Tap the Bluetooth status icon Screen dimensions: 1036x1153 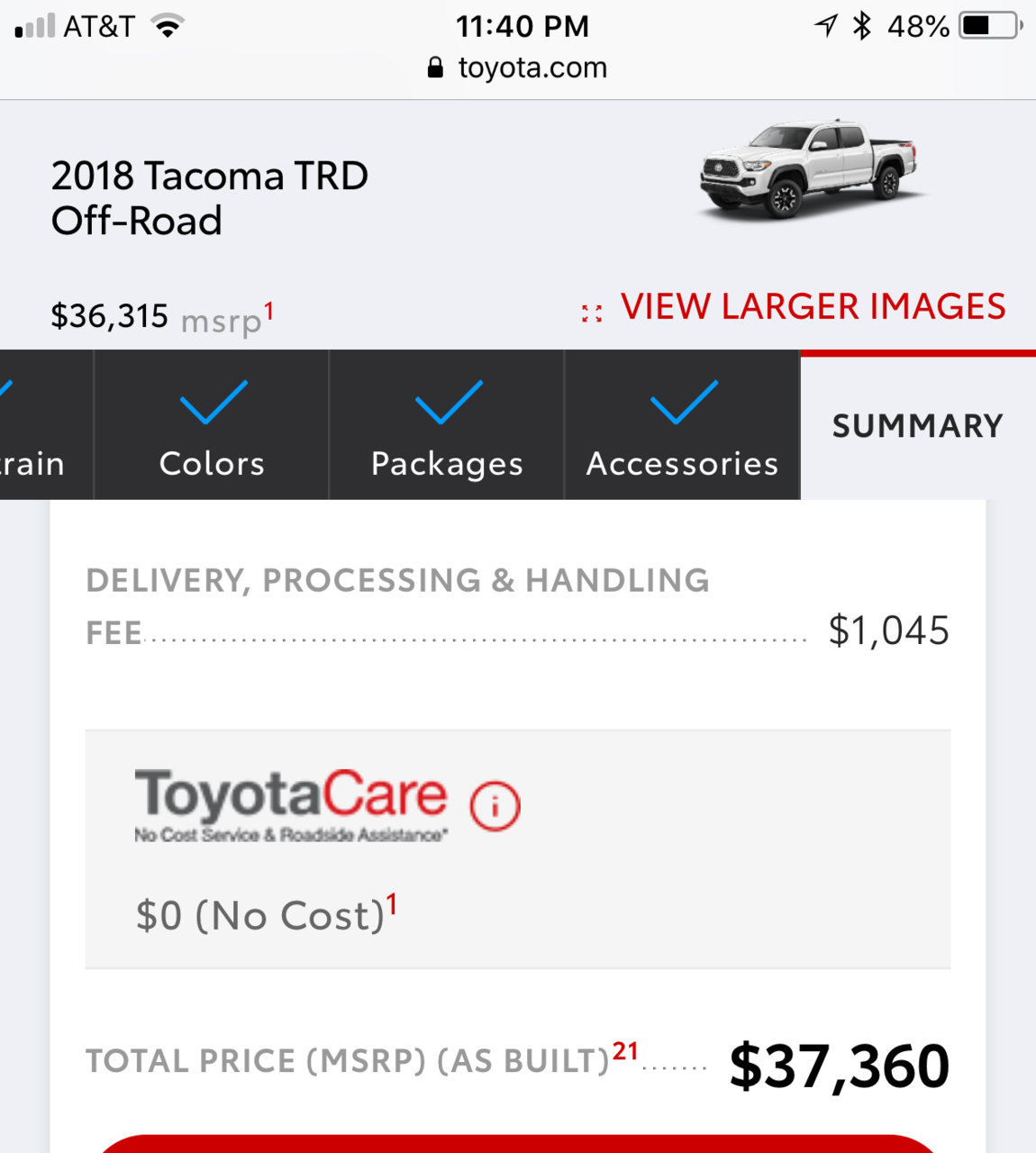click(x=862, y=26)
